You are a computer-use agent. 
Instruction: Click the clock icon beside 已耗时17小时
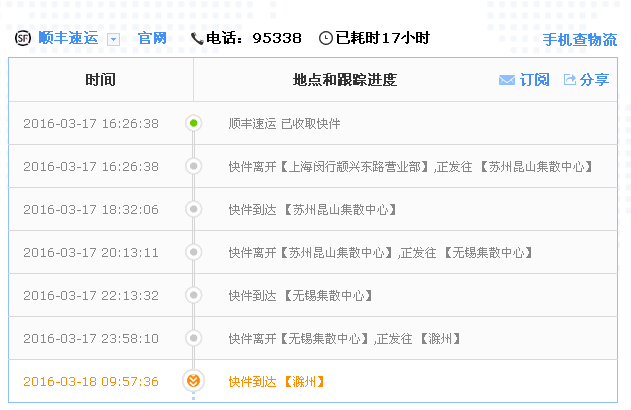click(x=326, y=38)
